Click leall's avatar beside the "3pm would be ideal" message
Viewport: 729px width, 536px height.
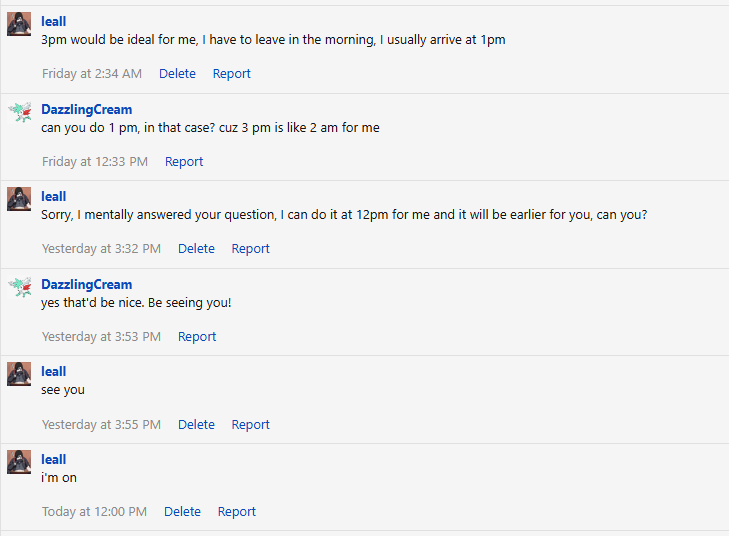pos(19,24)
